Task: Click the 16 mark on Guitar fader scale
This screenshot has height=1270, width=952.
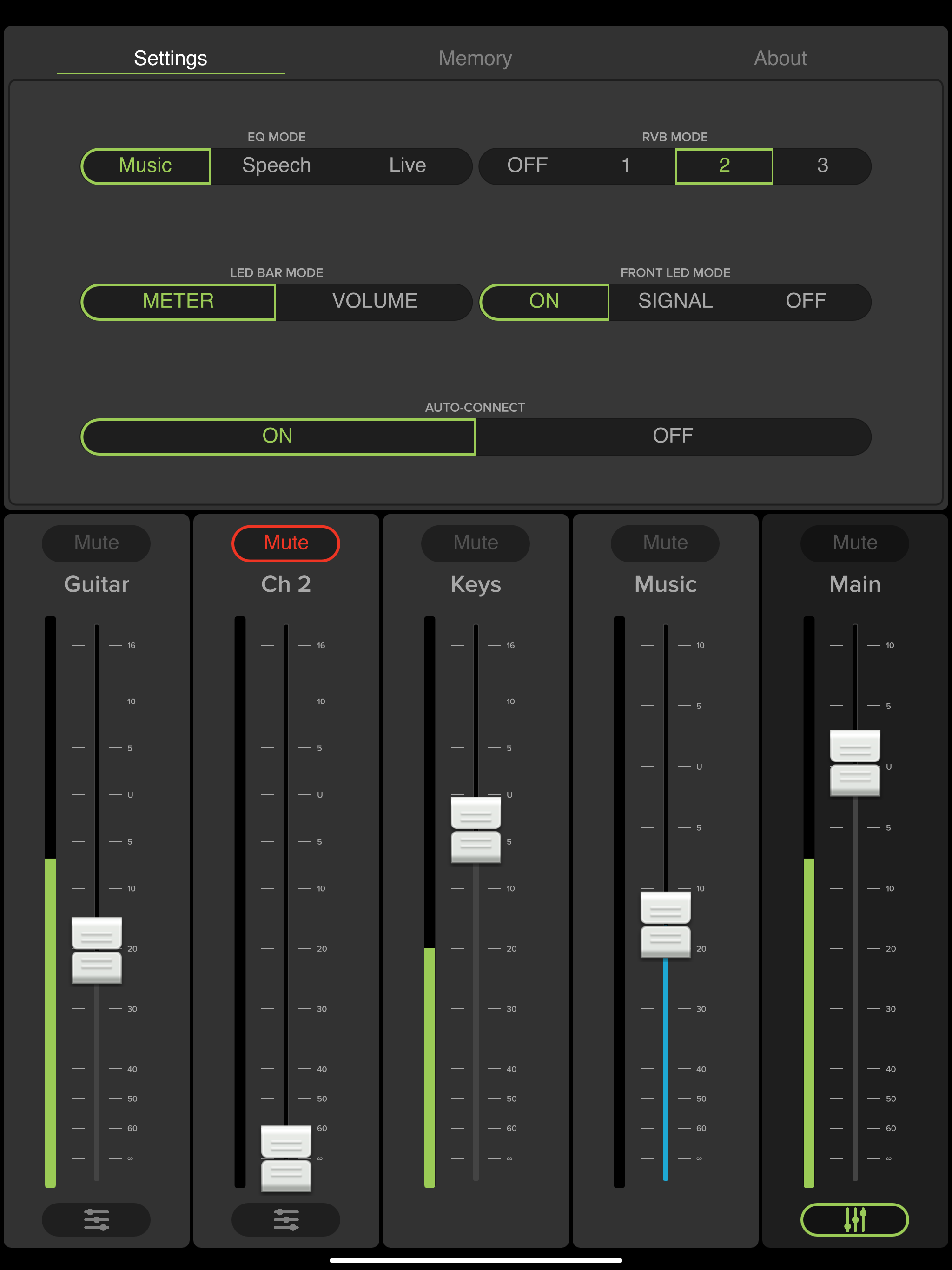Action: 132,645
